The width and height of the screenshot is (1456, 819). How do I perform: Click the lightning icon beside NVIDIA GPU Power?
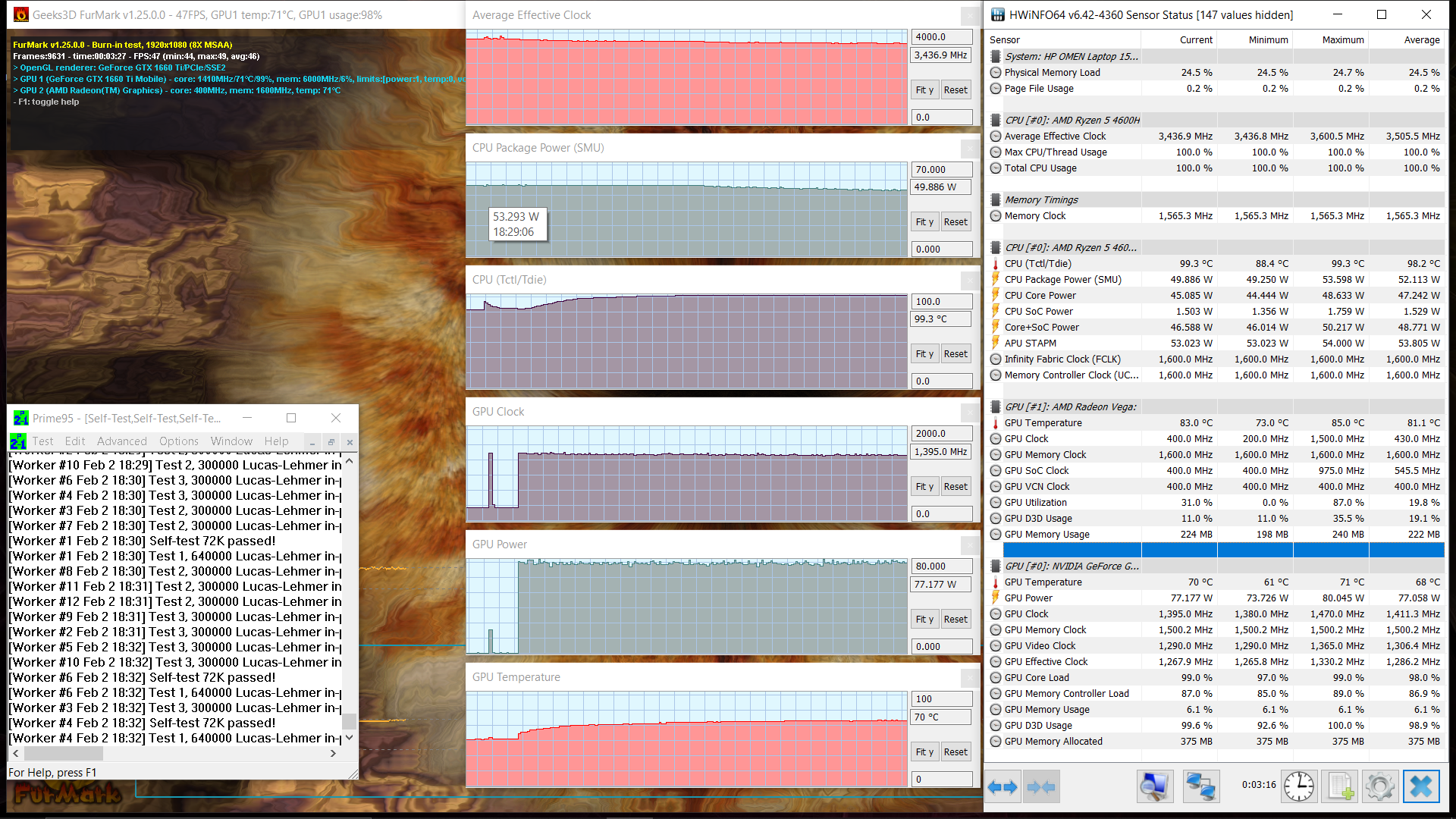(x=996, y=598)
